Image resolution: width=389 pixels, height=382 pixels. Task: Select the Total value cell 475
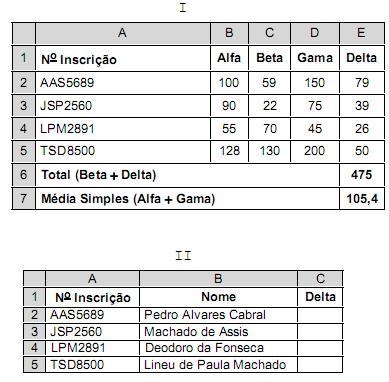[x=362, y=175]
